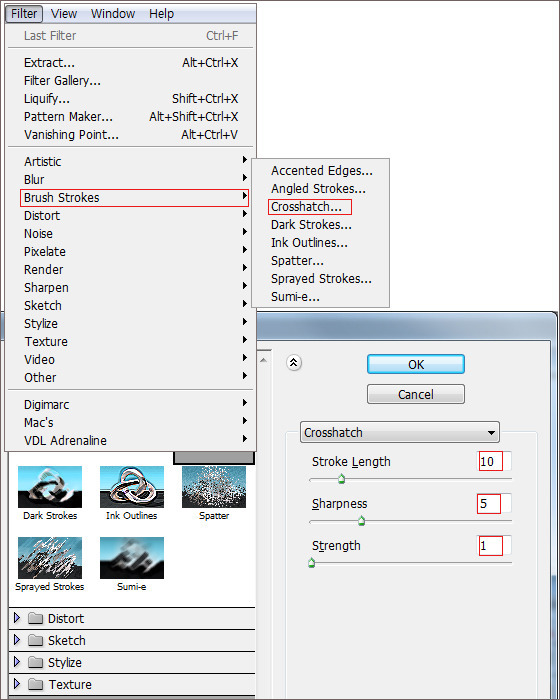Expand the Mac's plugin submenu
The width and height of the screenshot is (560, 700).
(x=130, y=422)
